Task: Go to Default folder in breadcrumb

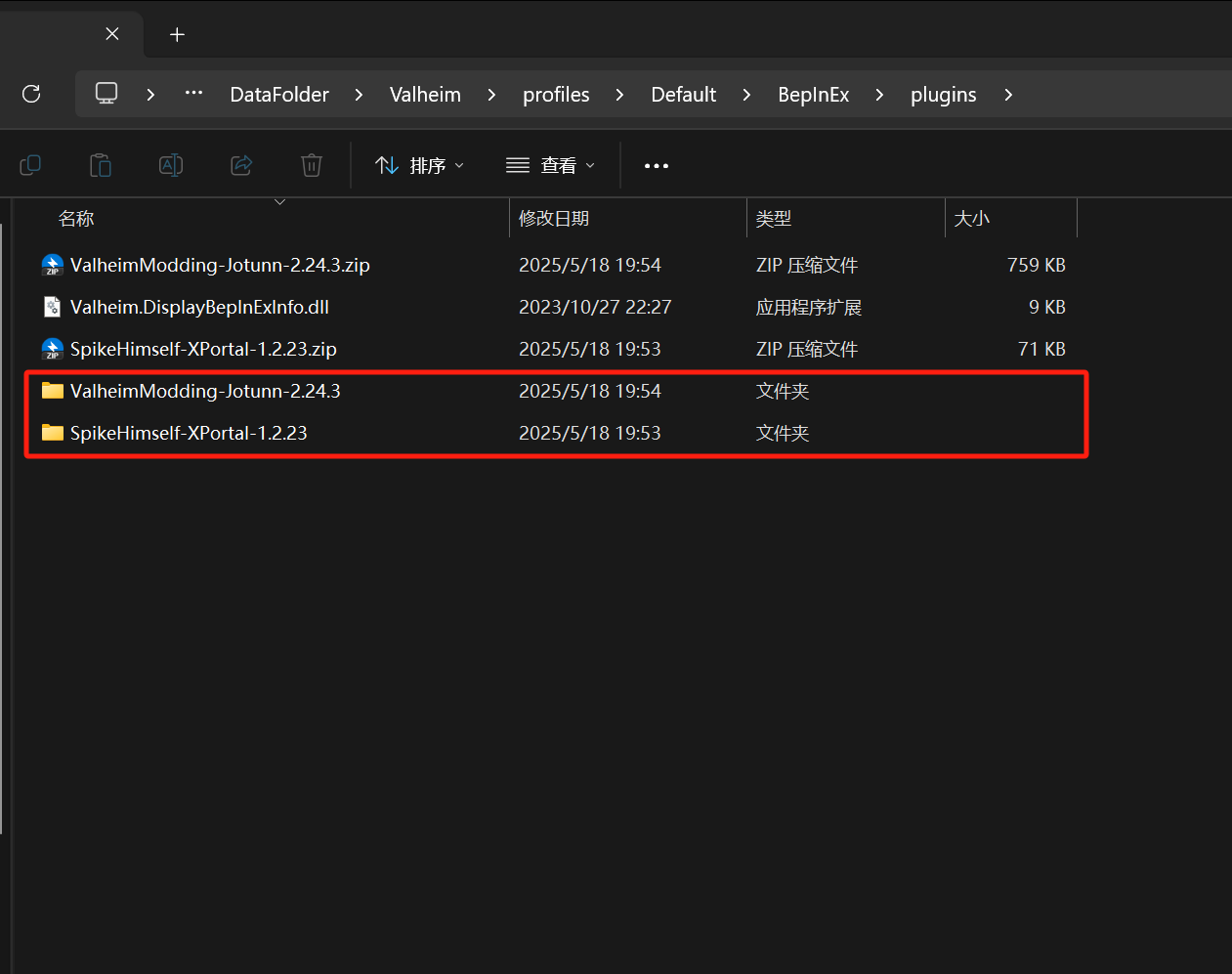Action: pos(684,95)
